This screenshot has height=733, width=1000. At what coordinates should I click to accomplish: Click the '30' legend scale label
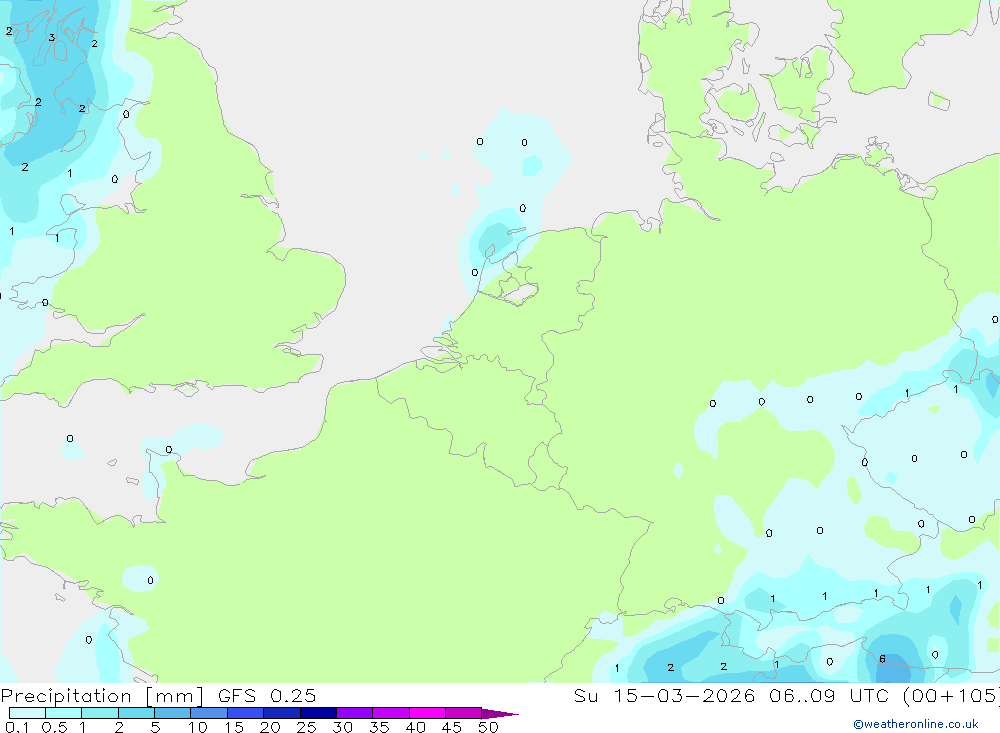point(342,727)
